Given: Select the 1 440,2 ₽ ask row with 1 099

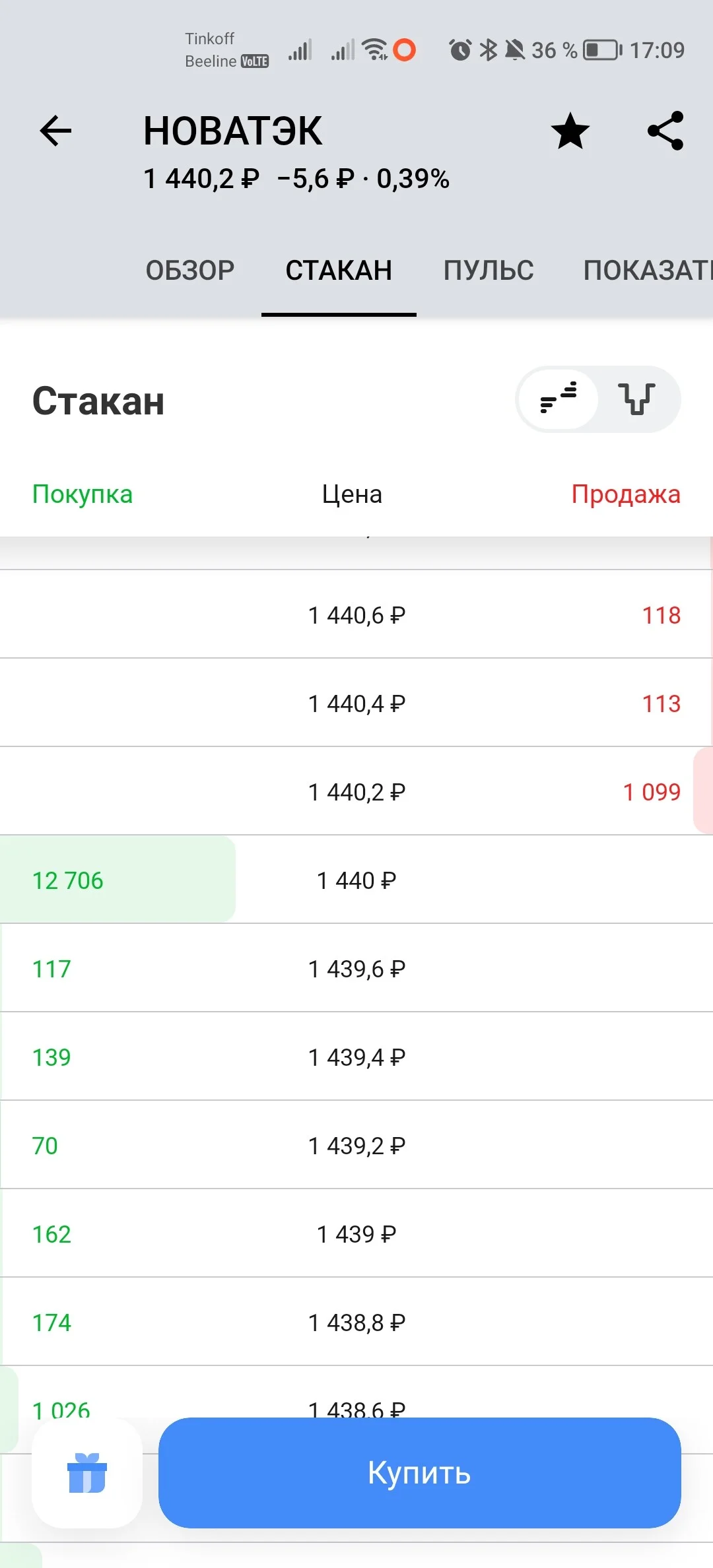Looking at the screenshot, I should (356, 791).
